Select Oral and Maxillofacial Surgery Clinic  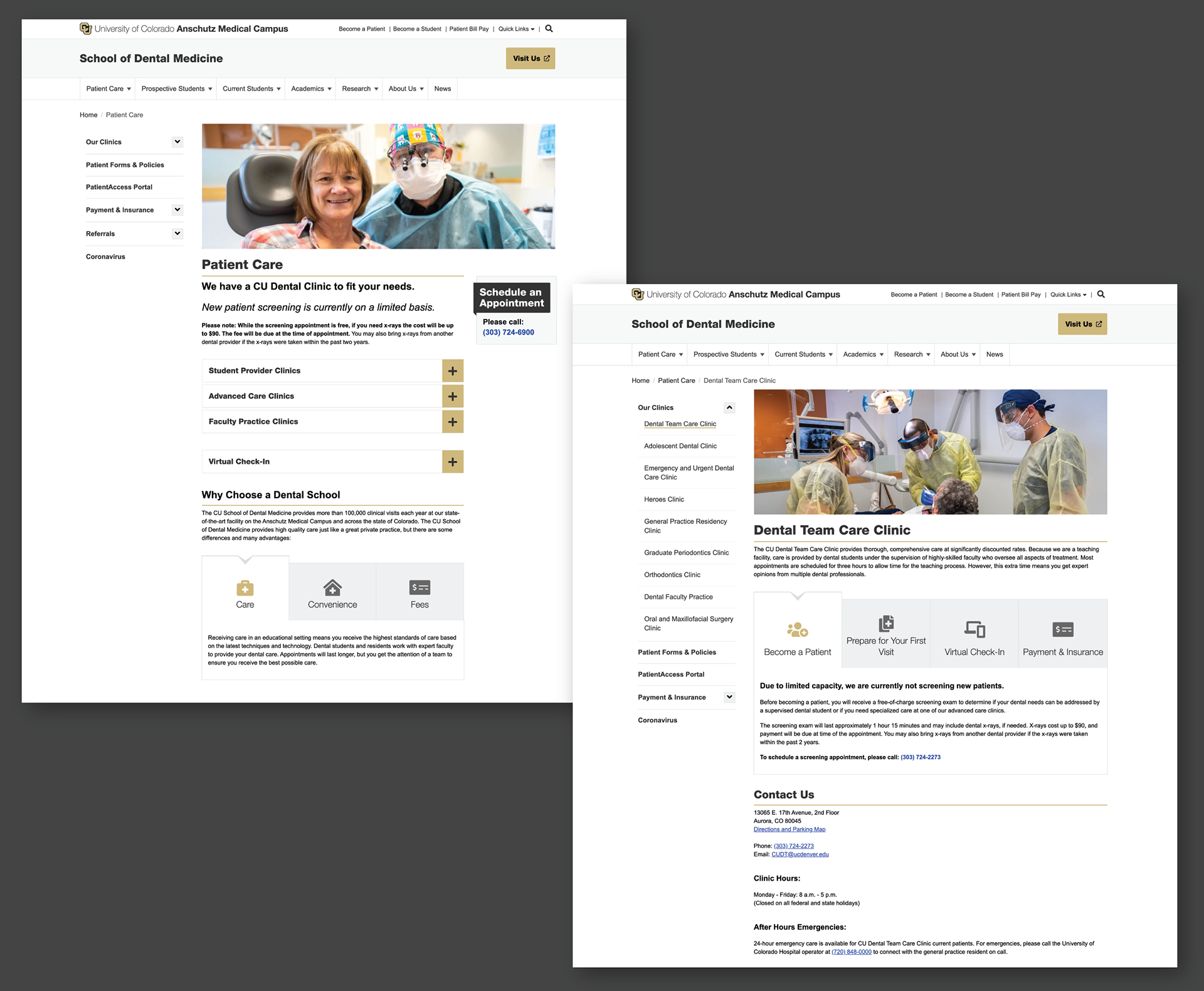click(689, 624)
